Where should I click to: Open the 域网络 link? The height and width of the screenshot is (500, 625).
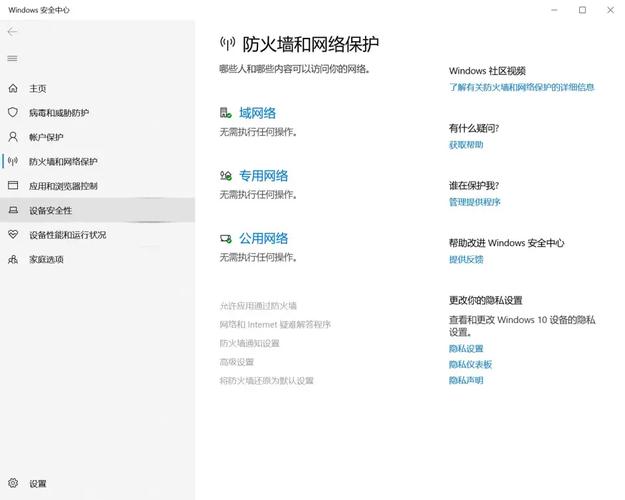pos(257,113)
